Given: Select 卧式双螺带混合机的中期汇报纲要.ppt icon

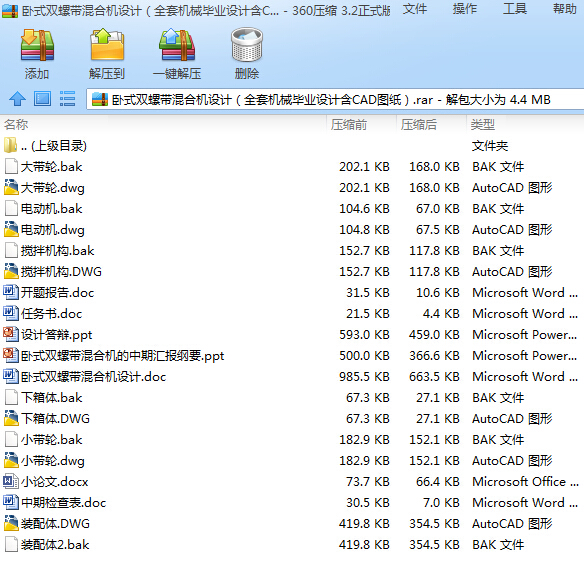Looking at the screenshot, I should [x=11, y=355].
